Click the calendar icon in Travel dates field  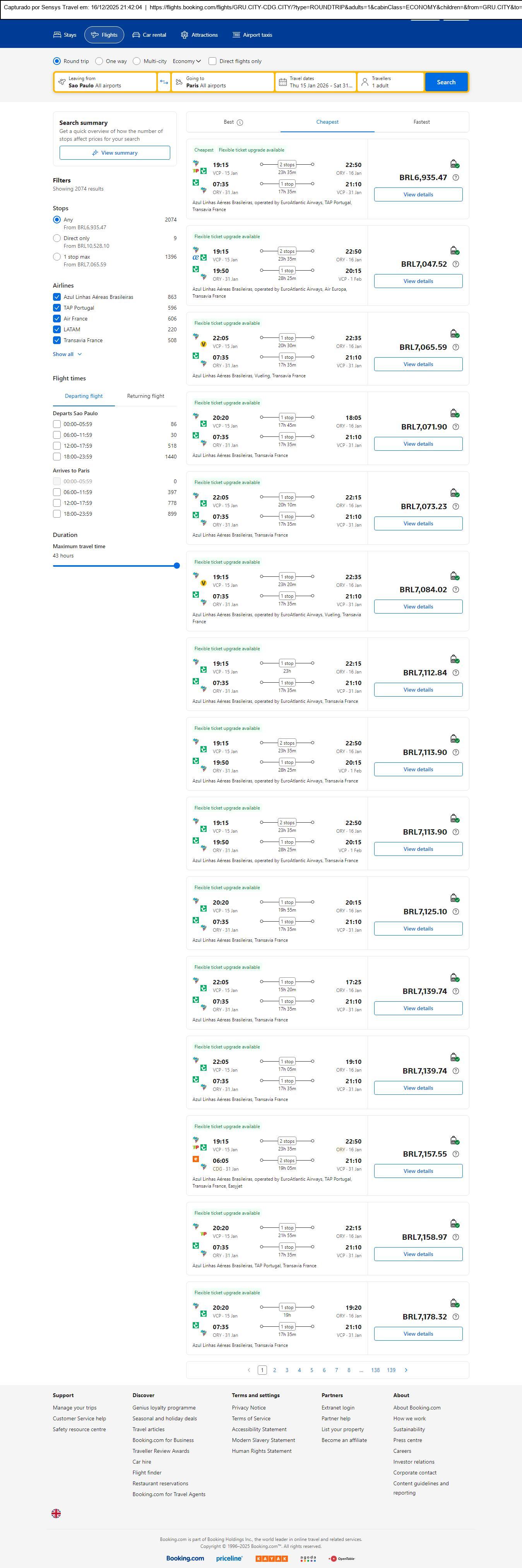click(282, 82)
